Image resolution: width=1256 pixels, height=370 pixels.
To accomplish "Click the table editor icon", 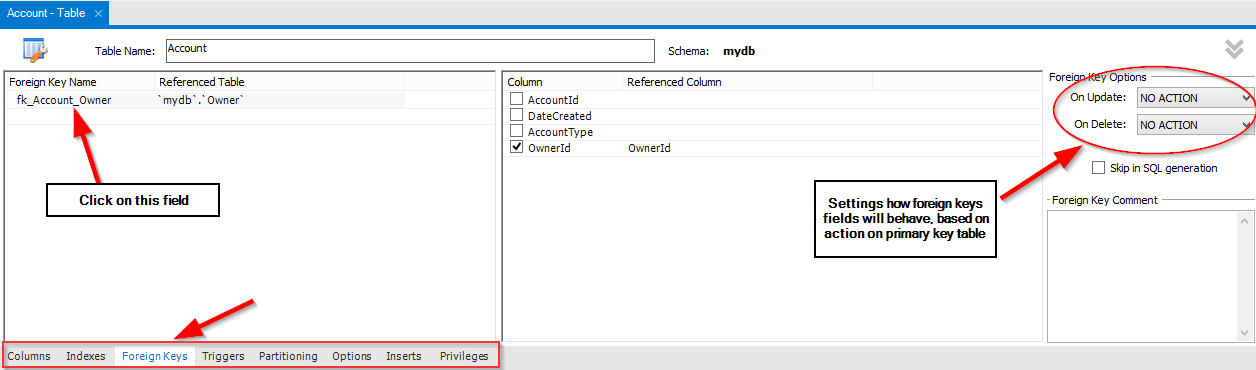I will 34,50.
